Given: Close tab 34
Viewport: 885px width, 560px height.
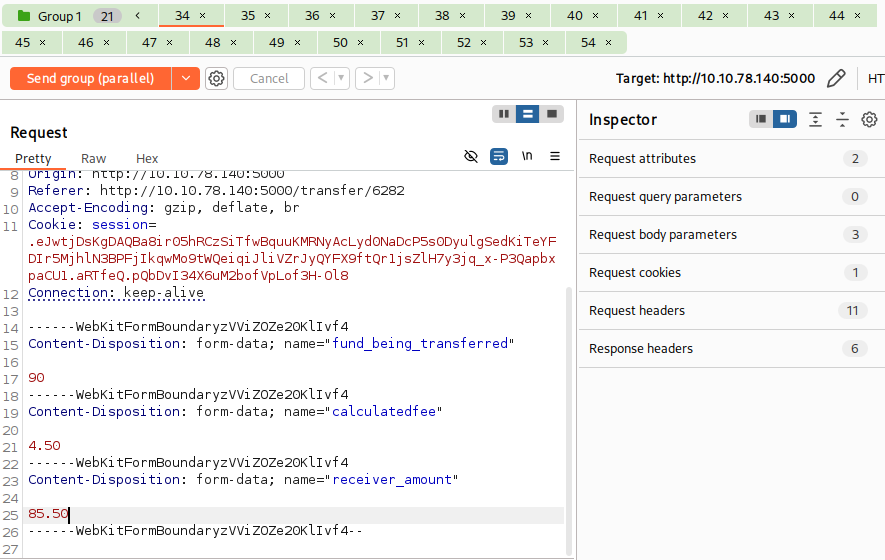Looking at the screenshot, I should click(x=203, y=16).
